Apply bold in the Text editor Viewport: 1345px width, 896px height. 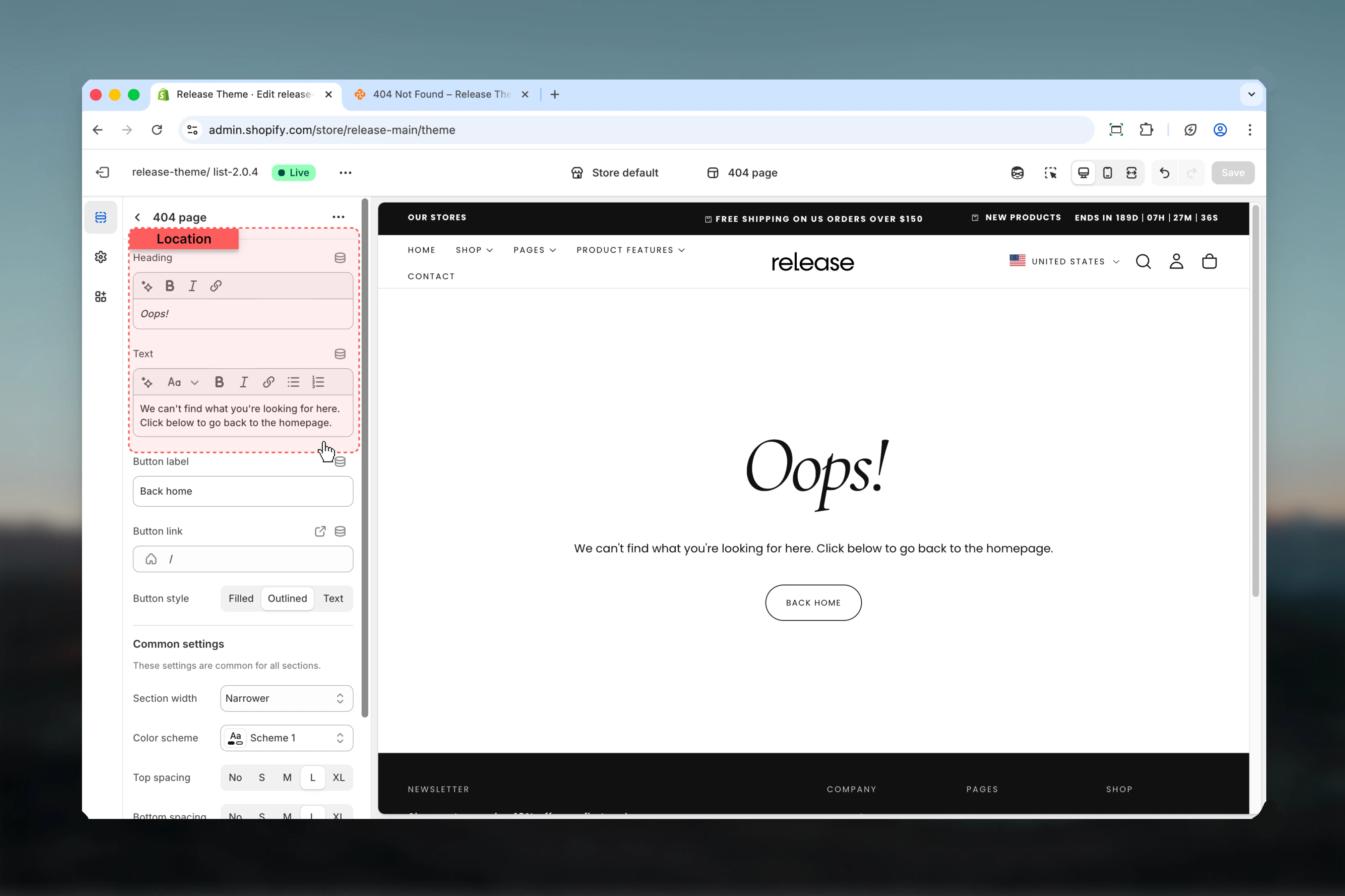[x=219, y=382]
